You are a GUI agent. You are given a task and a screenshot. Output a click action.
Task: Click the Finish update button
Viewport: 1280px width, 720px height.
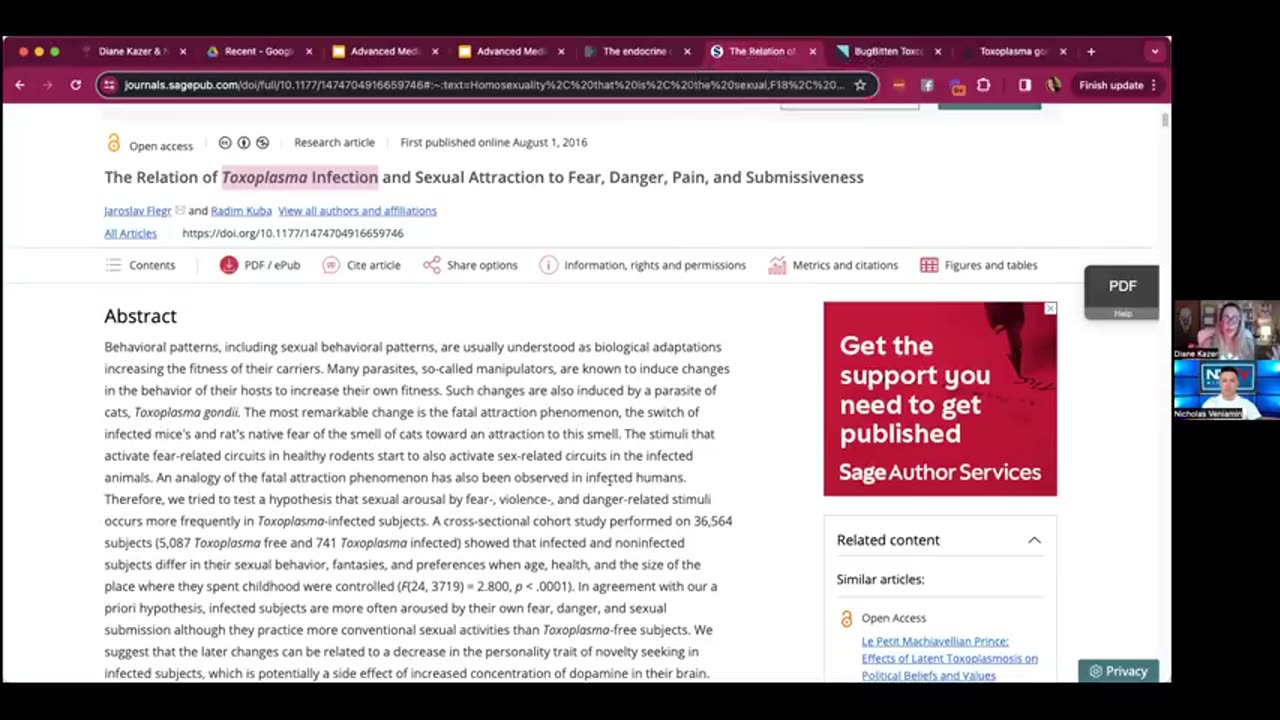[x=1110, y=85]
